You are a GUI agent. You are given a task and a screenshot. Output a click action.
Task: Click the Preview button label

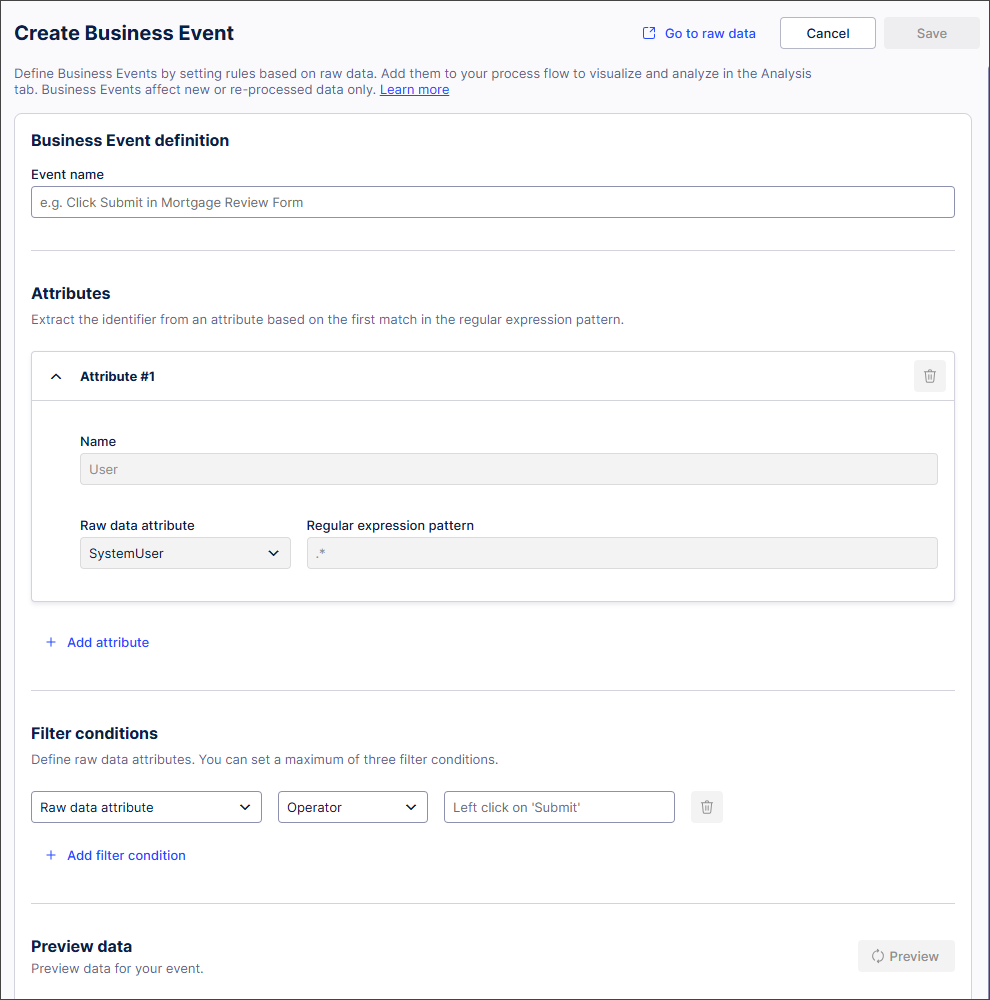point(914,956)
